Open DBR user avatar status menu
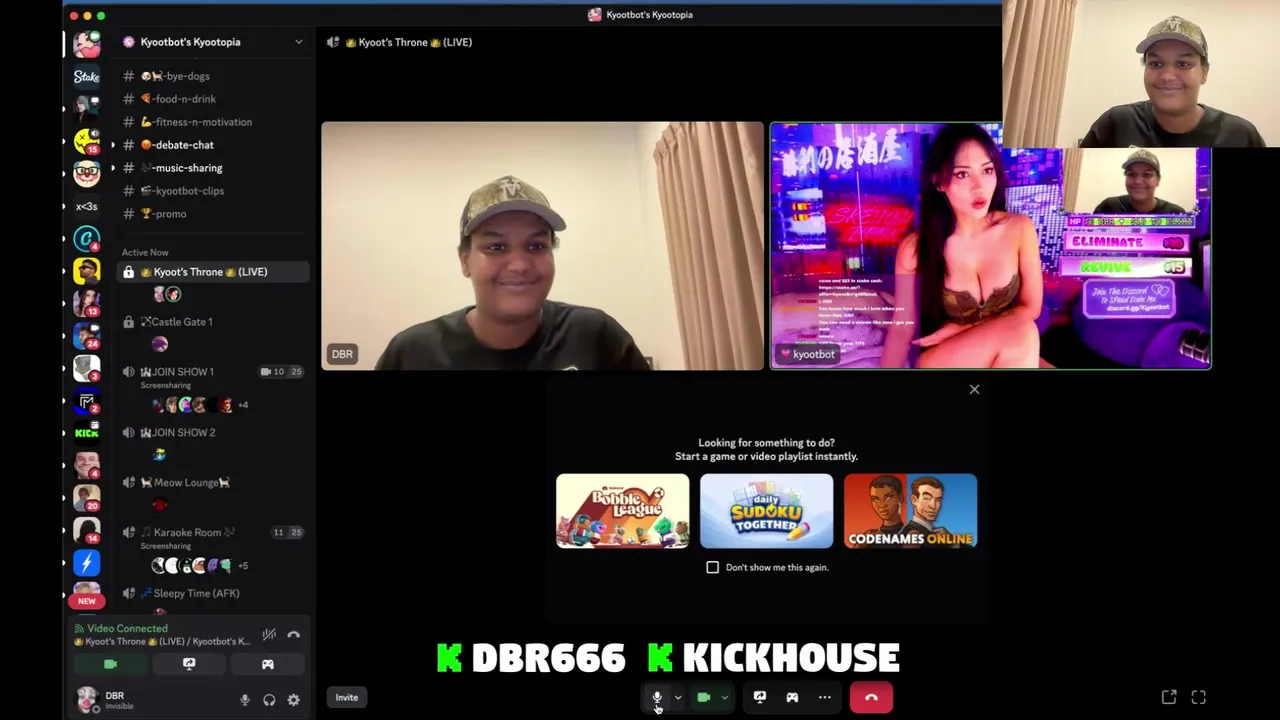 pos(88,699)
